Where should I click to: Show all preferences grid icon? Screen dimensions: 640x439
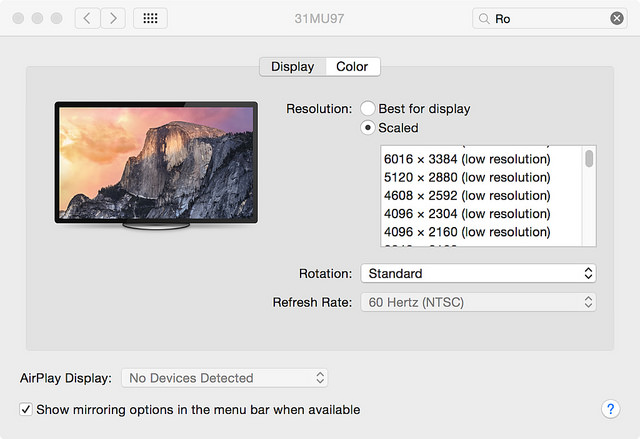[x=150, y=18]
